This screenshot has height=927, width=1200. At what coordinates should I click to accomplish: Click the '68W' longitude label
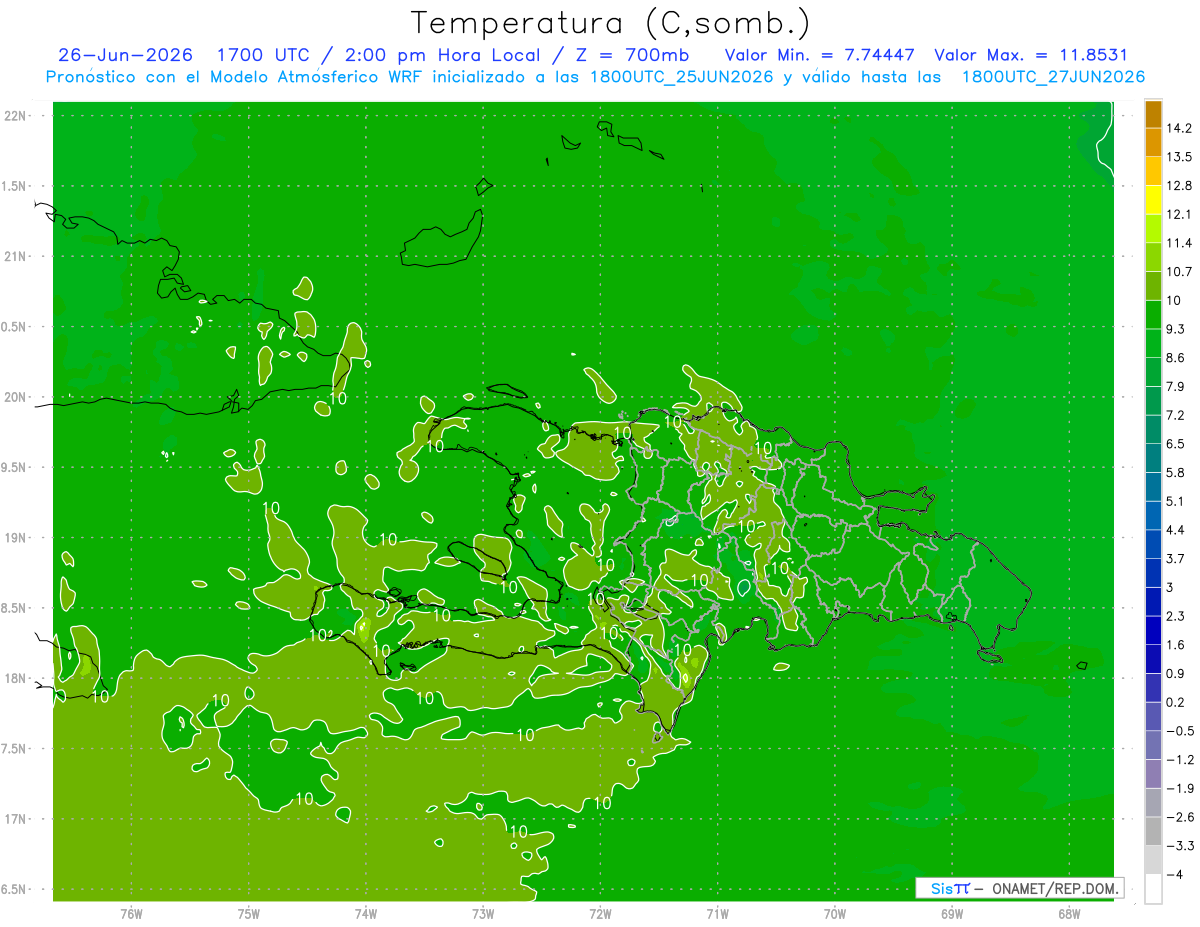click(x=1068, y=914)
